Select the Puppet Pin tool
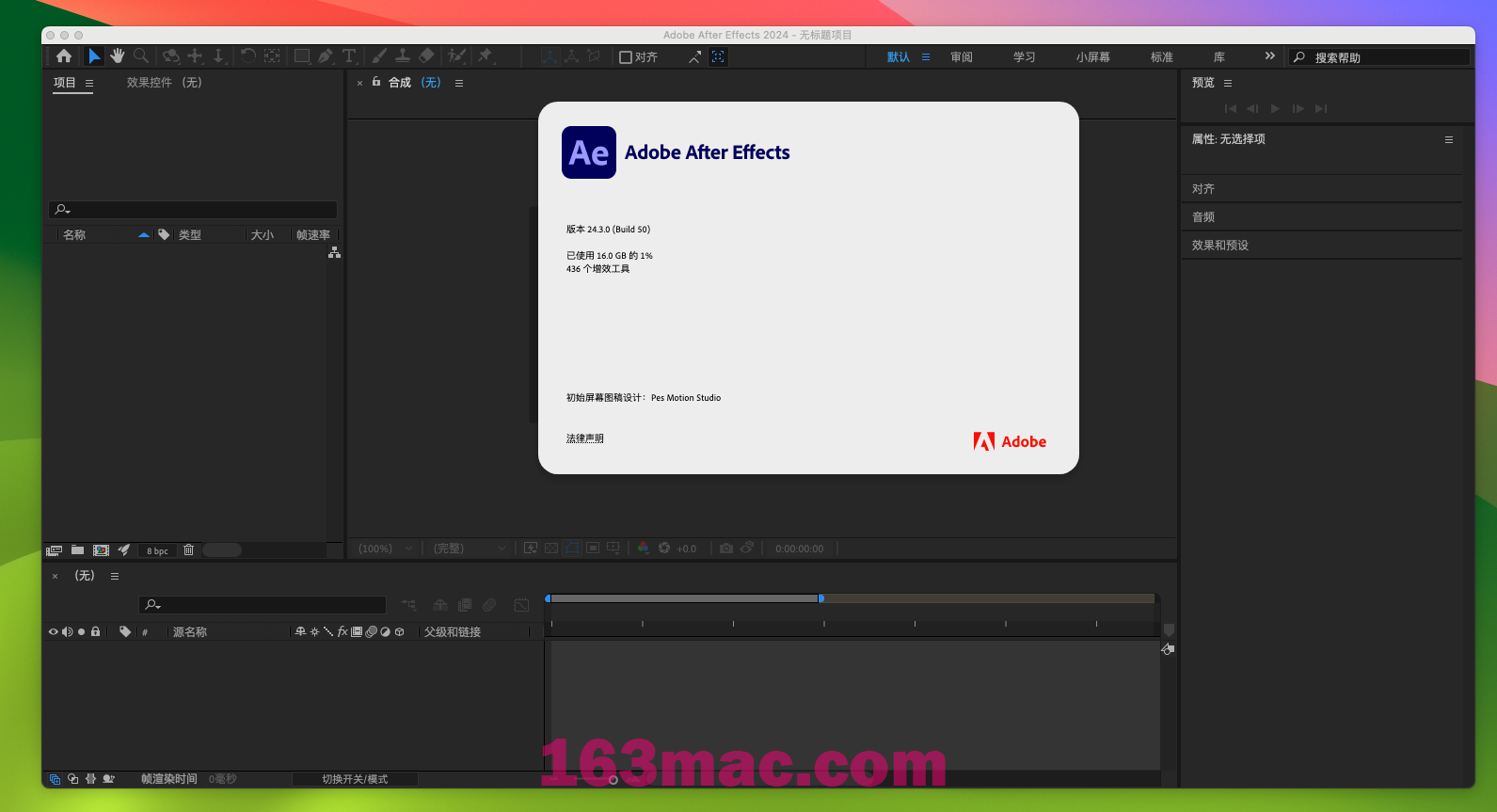 tap(486, 56)
